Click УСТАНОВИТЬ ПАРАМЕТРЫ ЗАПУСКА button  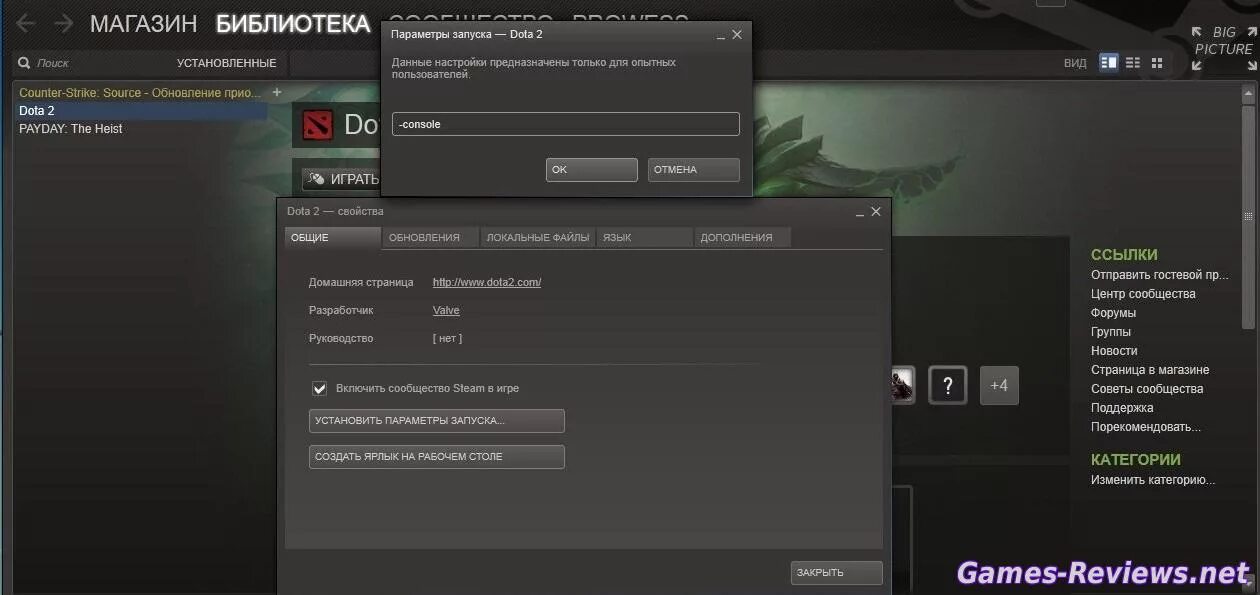tap(437, 421)
